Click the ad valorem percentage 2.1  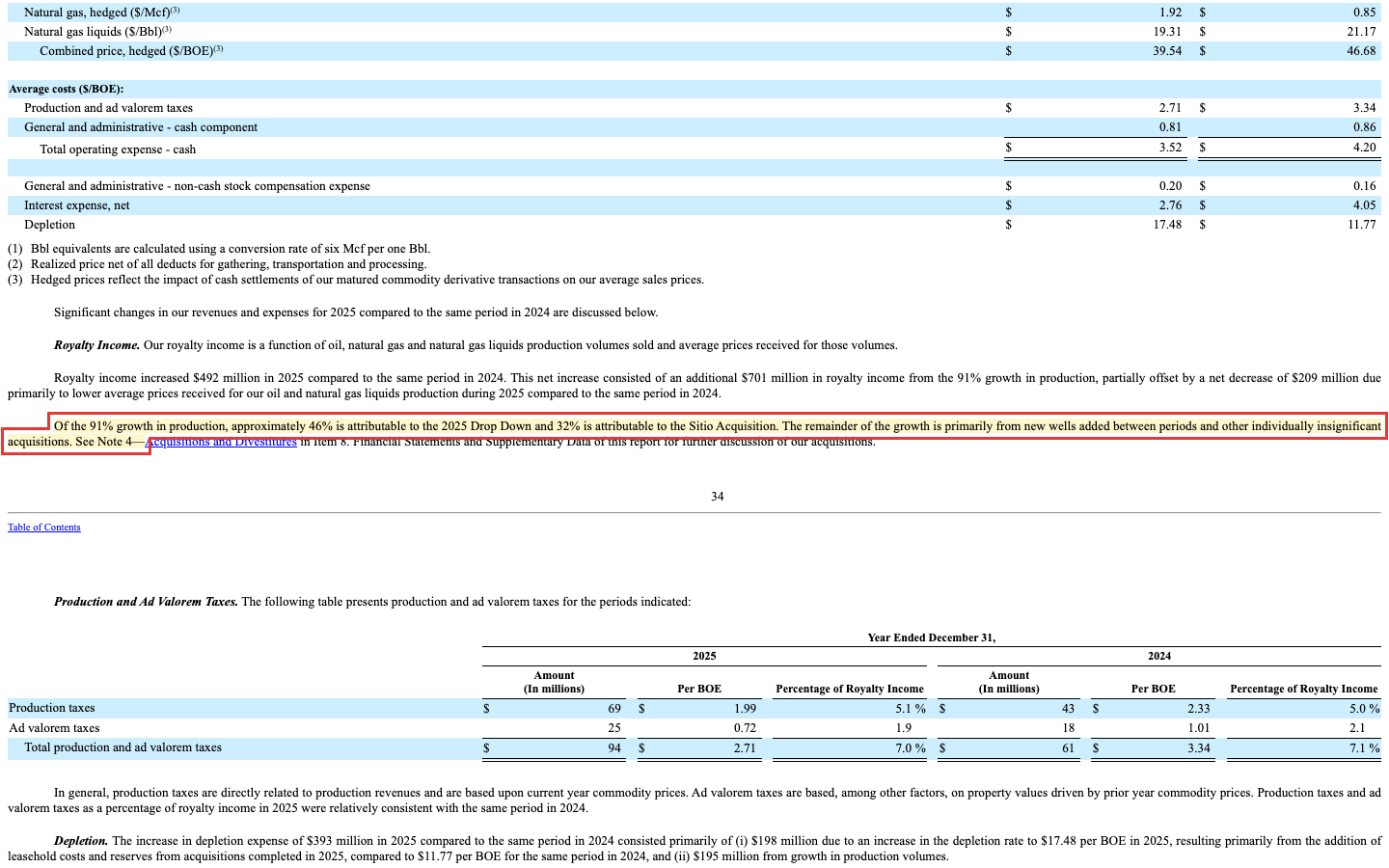pos(1357,728)
